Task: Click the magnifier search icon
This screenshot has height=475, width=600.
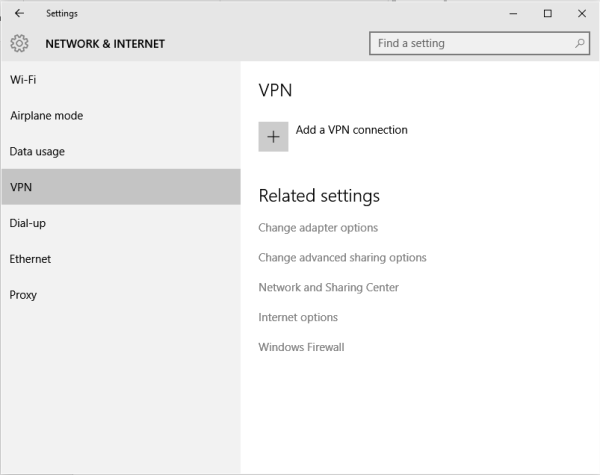Action: click(579, 44)
